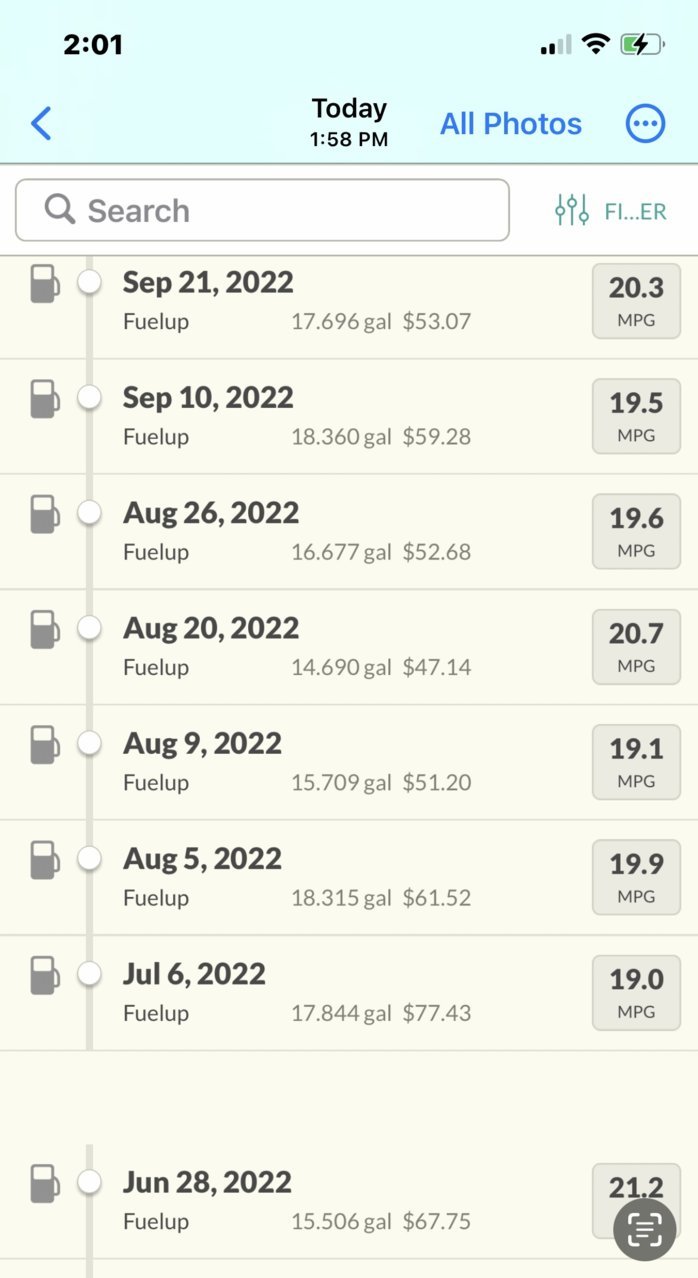The height and width of the screenshot is (1278, 698).
Task: Open the Aug 20, 2022 fuelup entry
Action: 349,647
